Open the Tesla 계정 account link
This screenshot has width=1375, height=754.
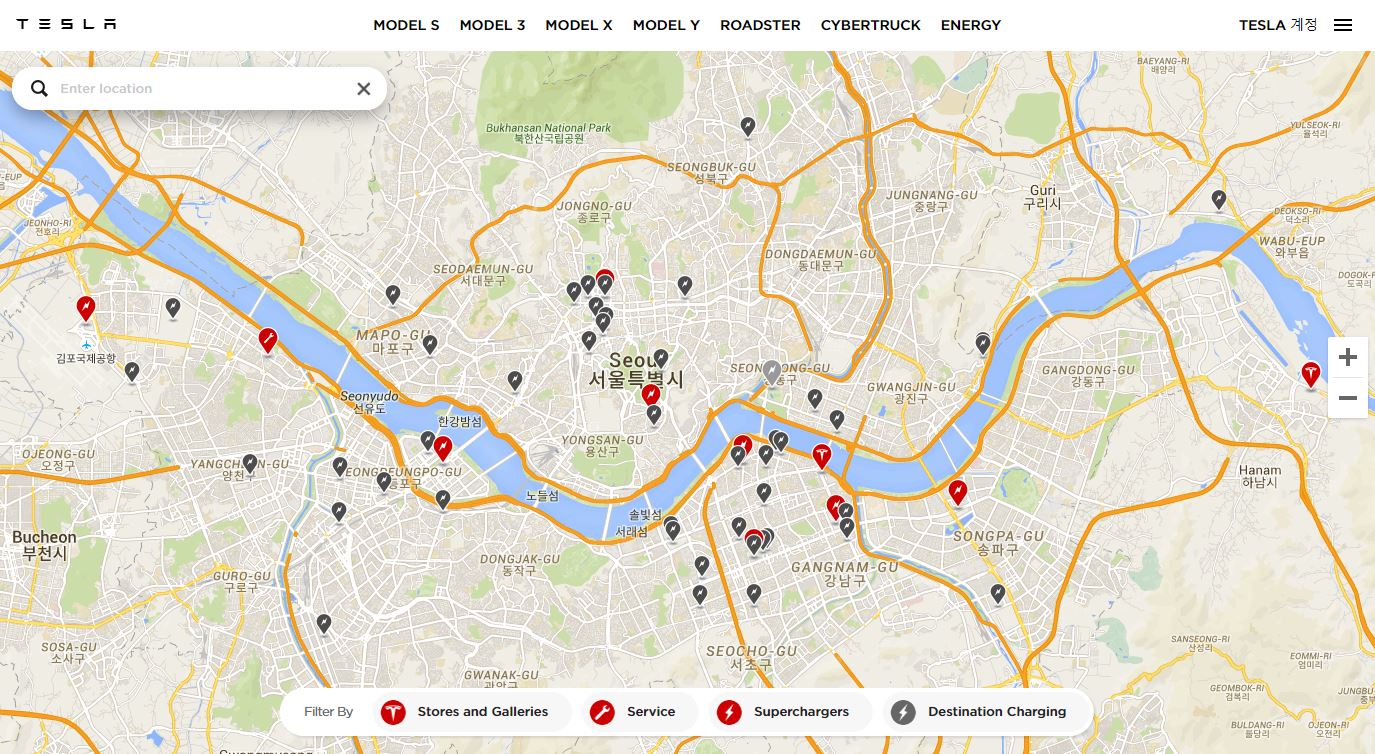coord(1278,25)
